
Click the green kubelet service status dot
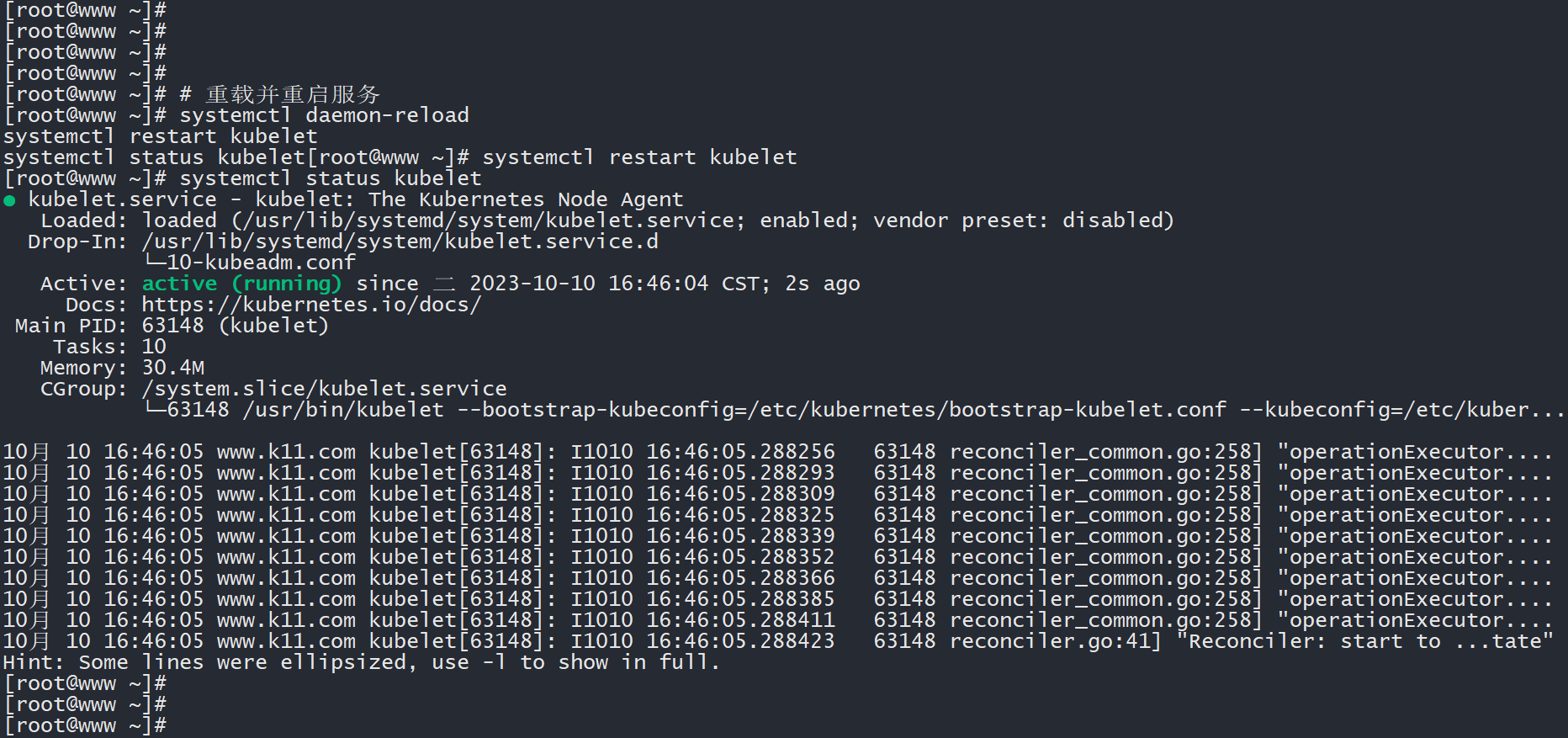click(9, 200)
